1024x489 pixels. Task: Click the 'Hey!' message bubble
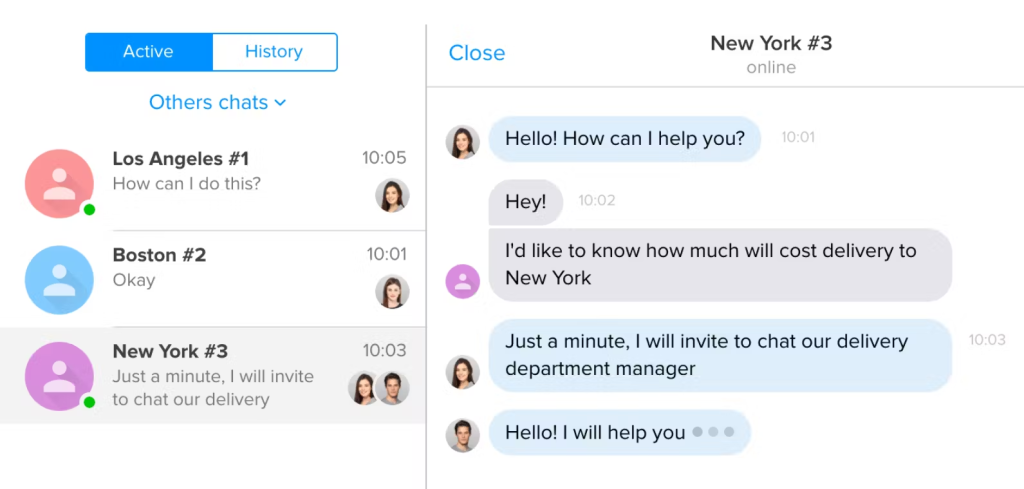(526, 202)
